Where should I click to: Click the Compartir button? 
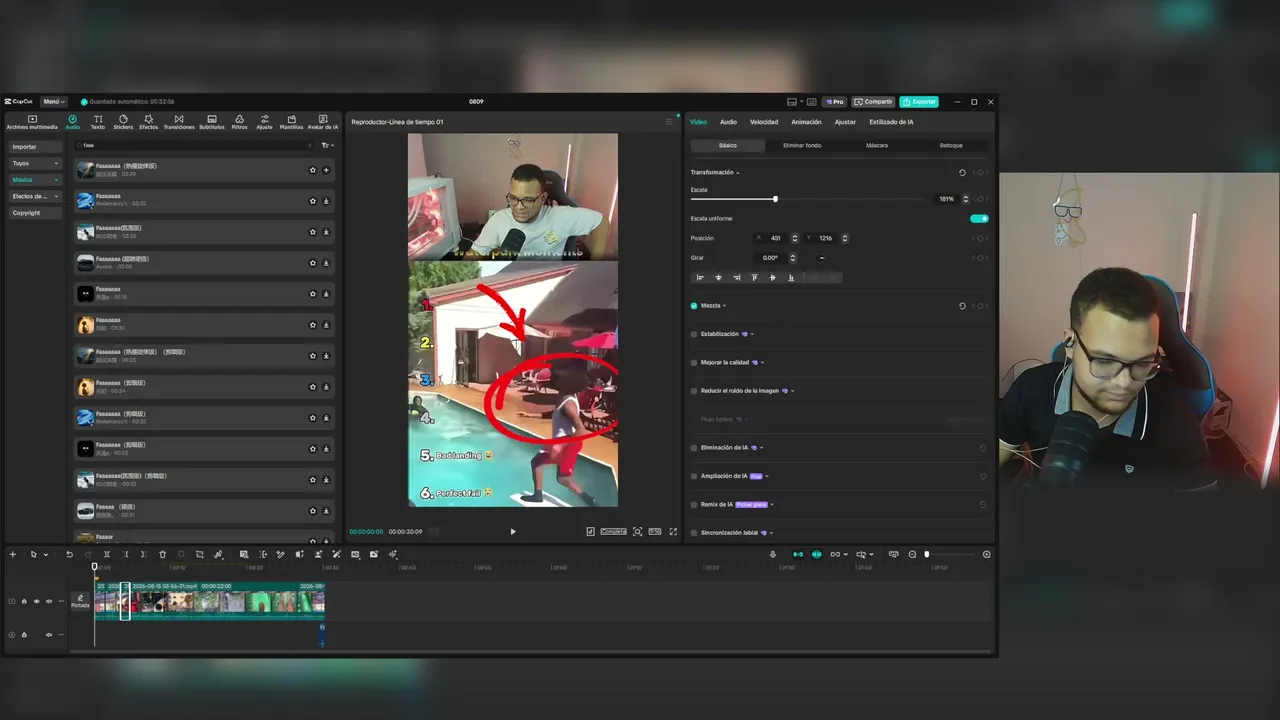(x=873, y=102)
